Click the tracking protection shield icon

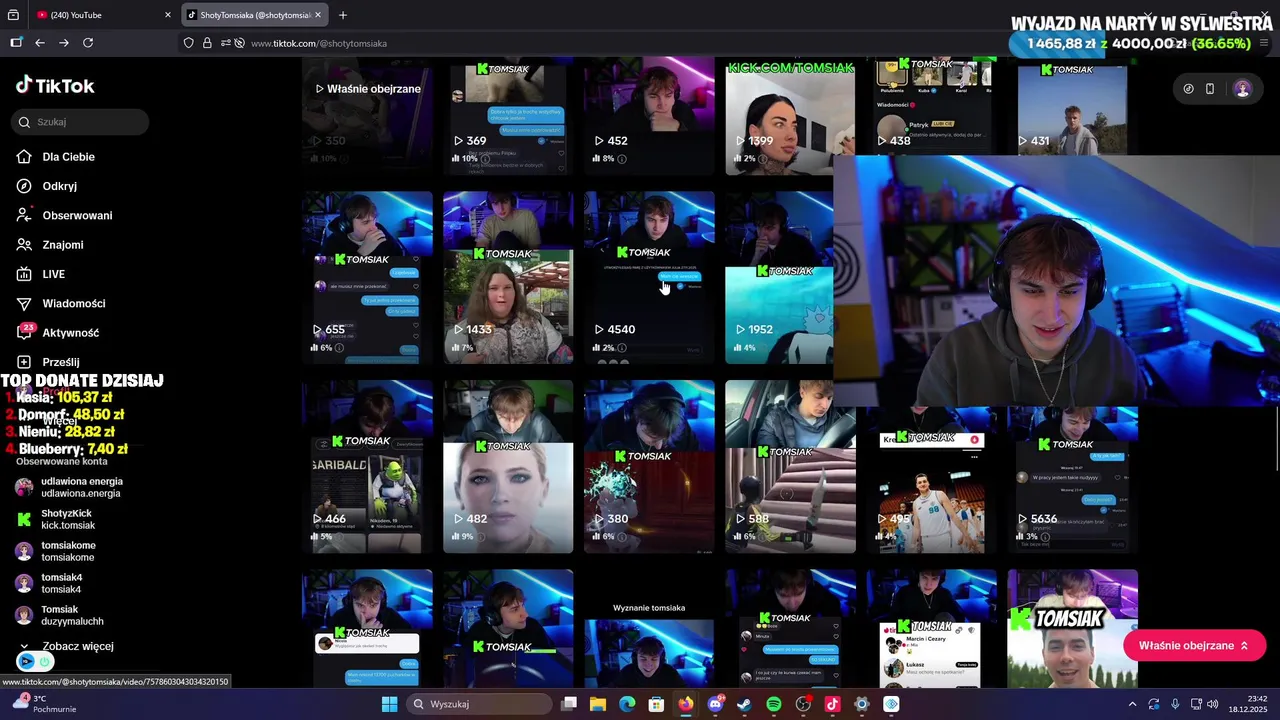click(189, 43)
